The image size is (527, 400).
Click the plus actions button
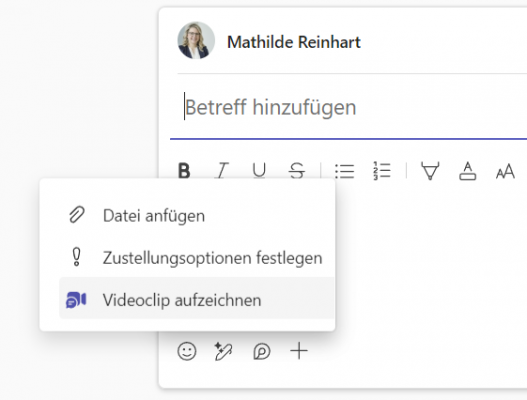click(299, 351)
